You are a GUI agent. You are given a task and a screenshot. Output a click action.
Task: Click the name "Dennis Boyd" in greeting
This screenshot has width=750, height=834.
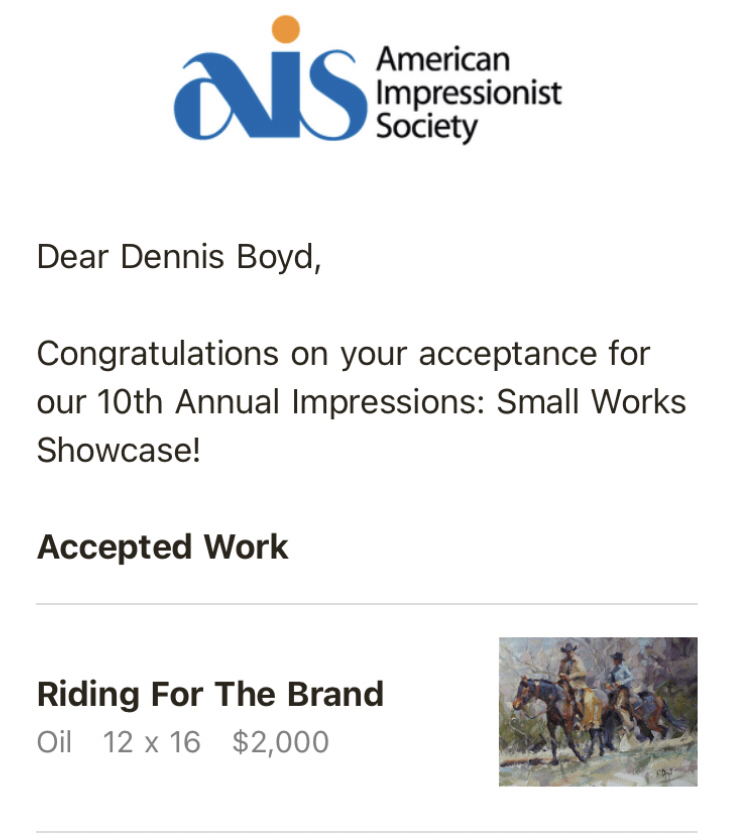pyautogui.click(x=217, y=257)
